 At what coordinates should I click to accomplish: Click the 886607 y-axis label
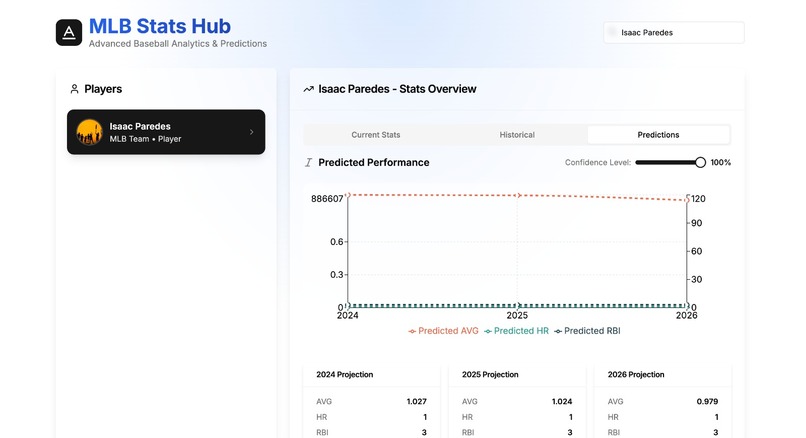327,199
